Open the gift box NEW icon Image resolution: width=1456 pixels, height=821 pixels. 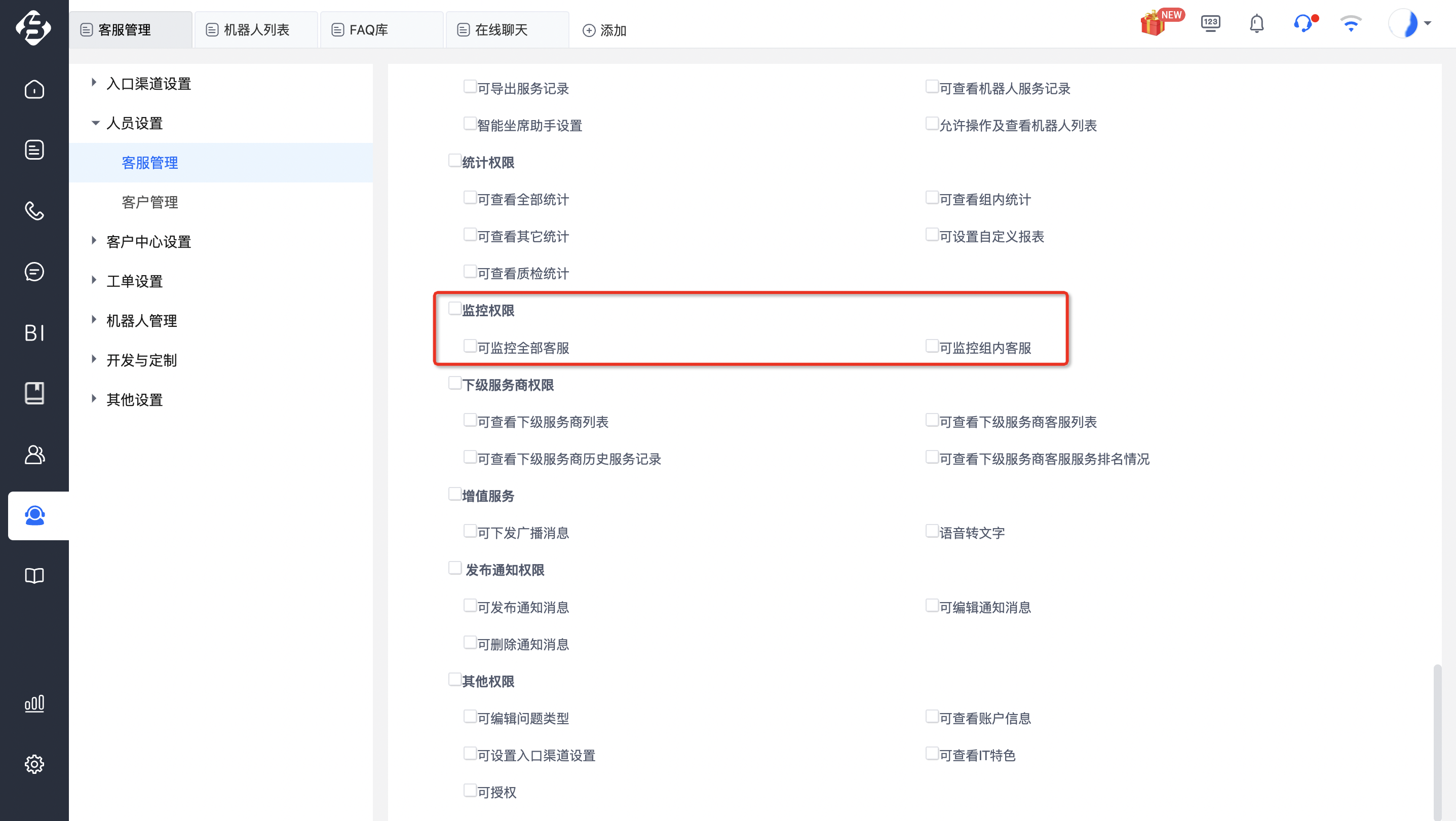[x=1160, y=23]
